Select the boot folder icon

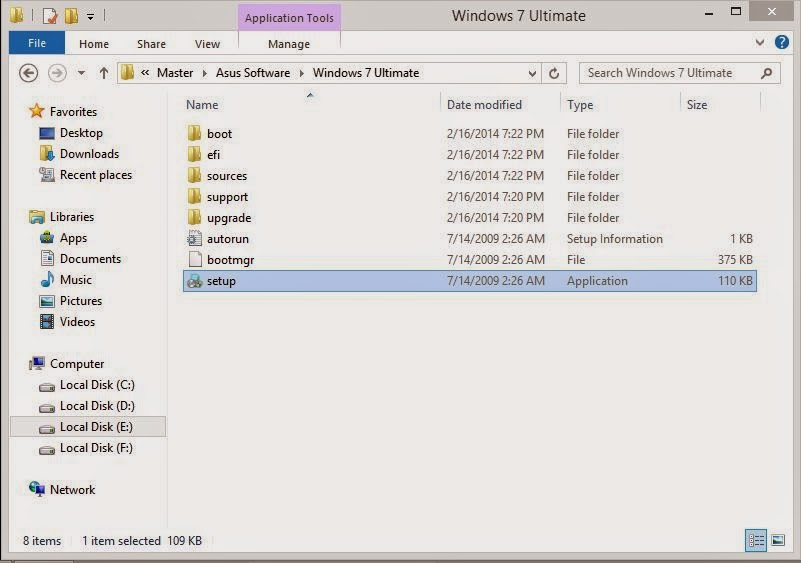pos(194,133)
